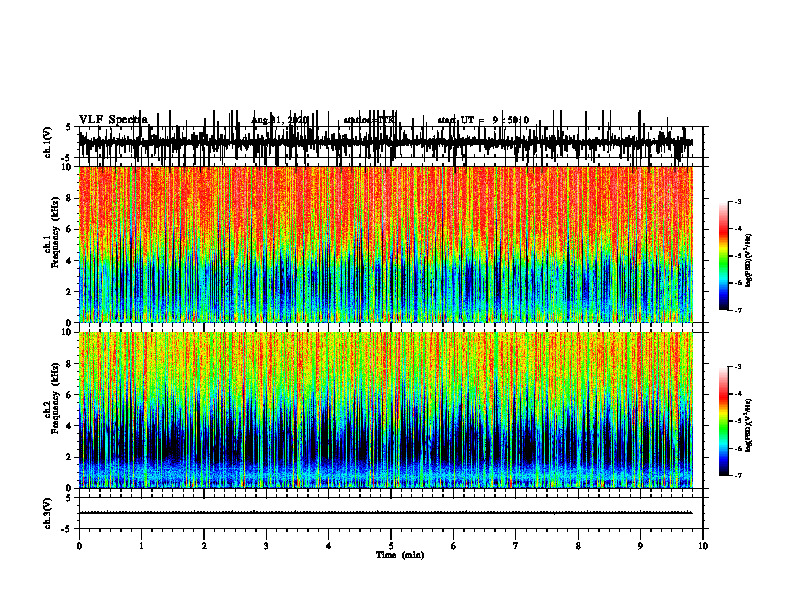Click the ch.2 colorbar scale
The image size is (792, 612).
[724, 421]
